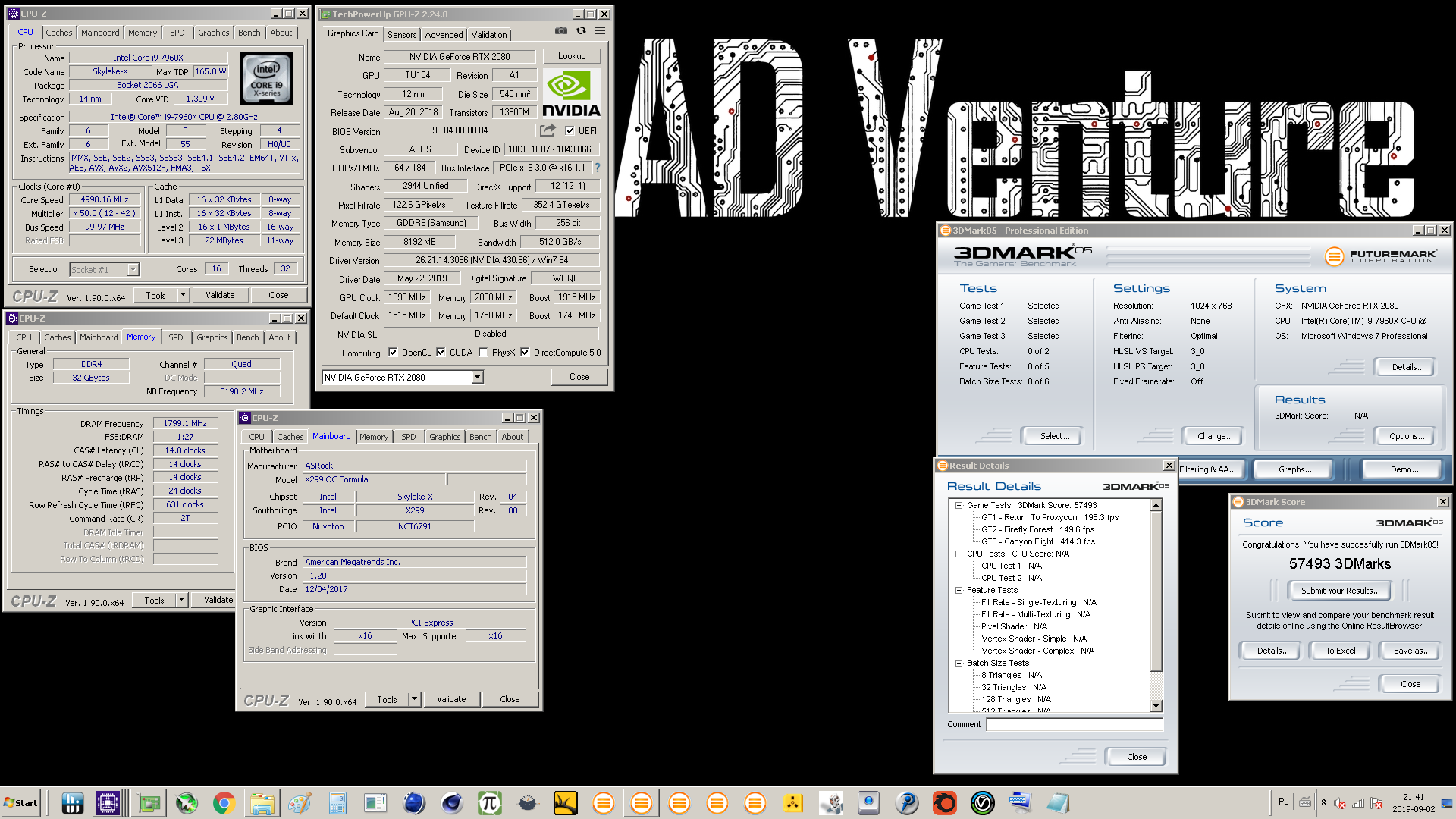Open the Advanced tab in GPU-Z
Screen dimensions: 1456x819
pyautogui.click(x=444, y=35)
